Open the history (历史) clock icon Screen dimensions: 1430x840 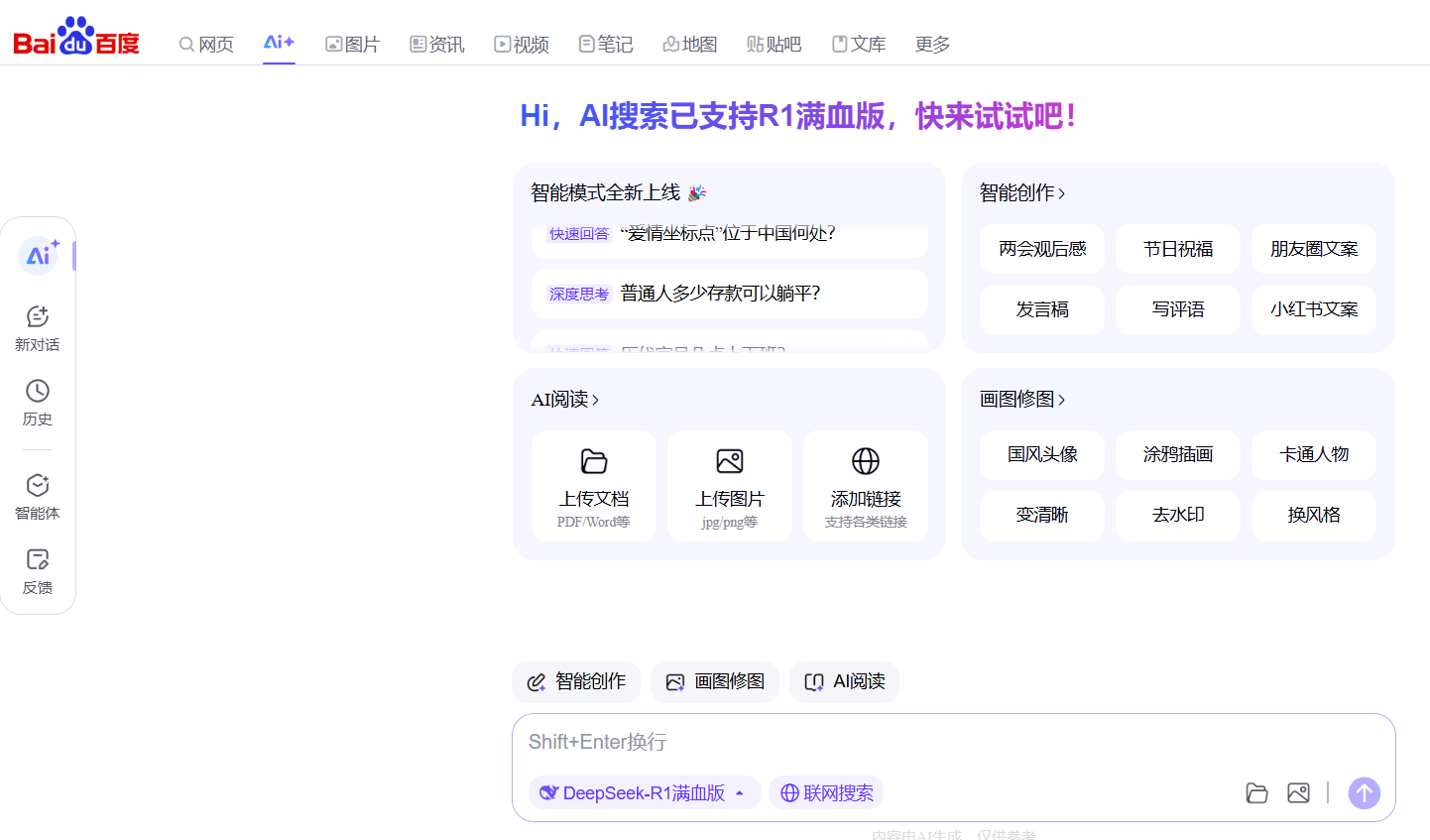[38, 392]
